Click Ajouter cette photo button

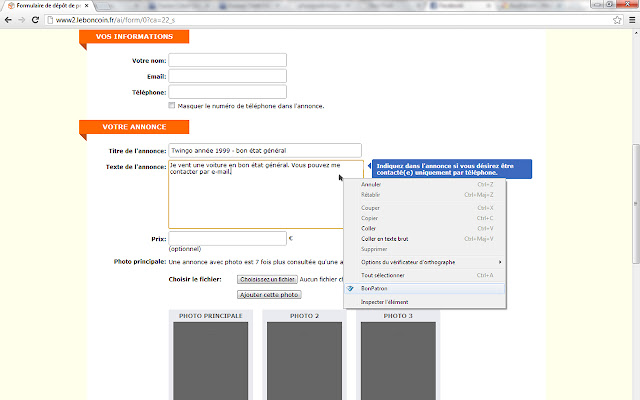coord(269,295)
